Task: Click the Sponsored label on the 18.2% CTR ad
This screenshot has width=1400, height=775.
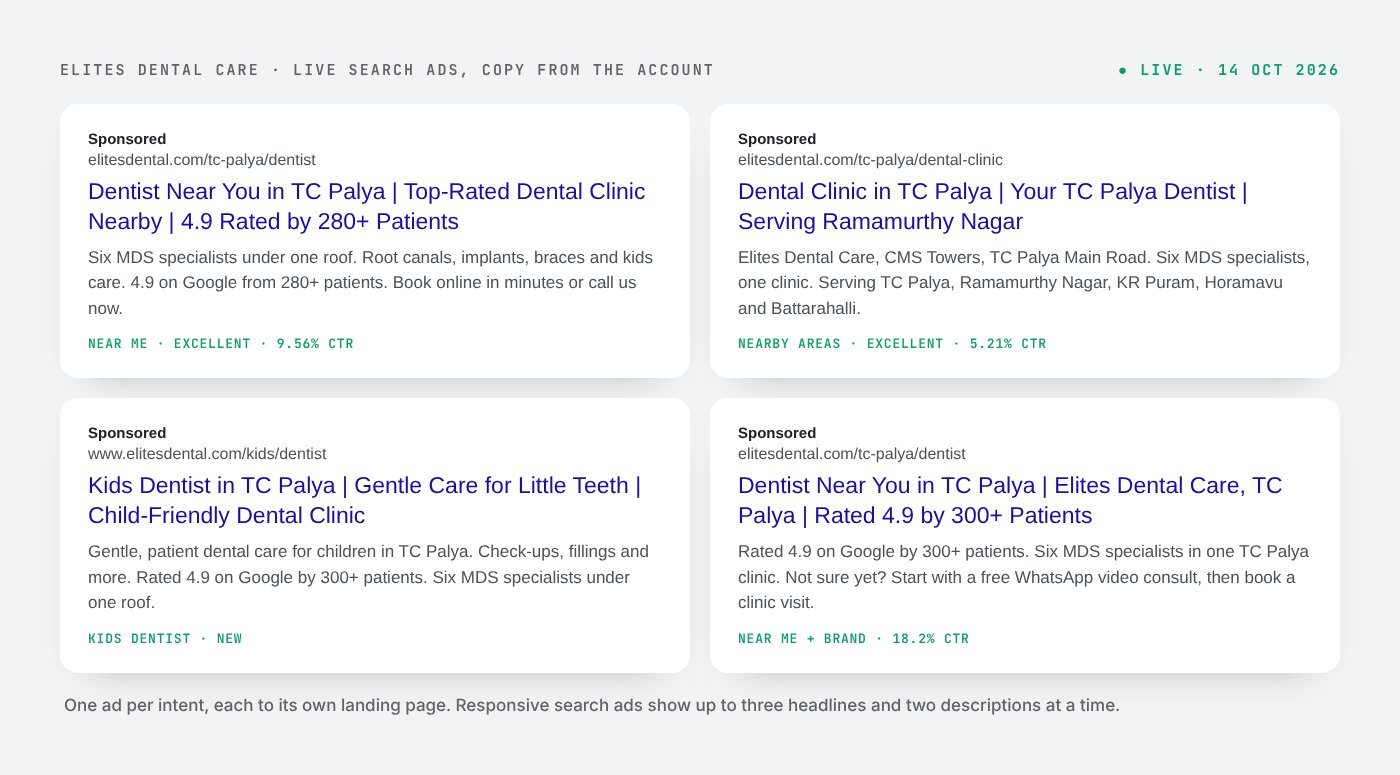Action: (x=777, y=433)
